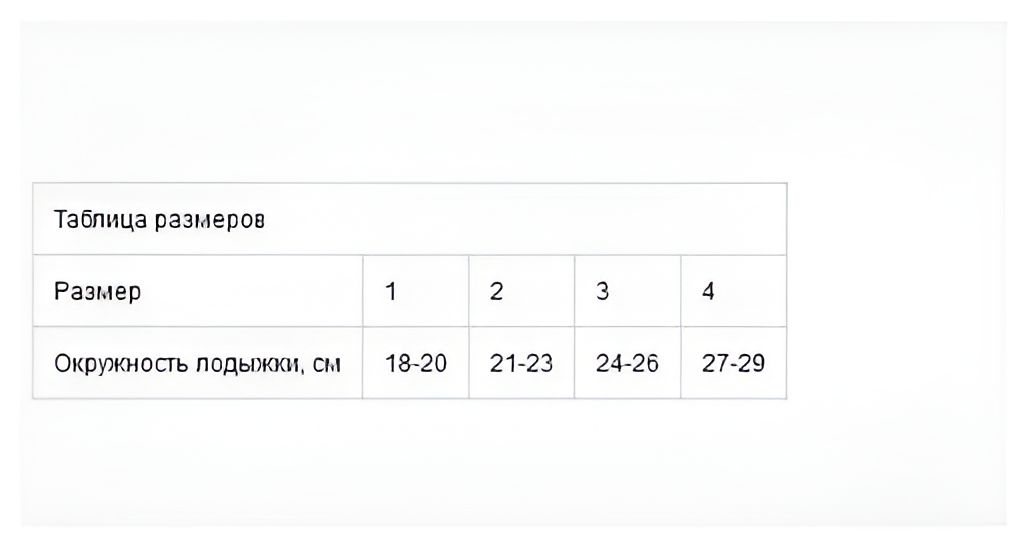Click the size 3 cell

[x=602, y=292]
